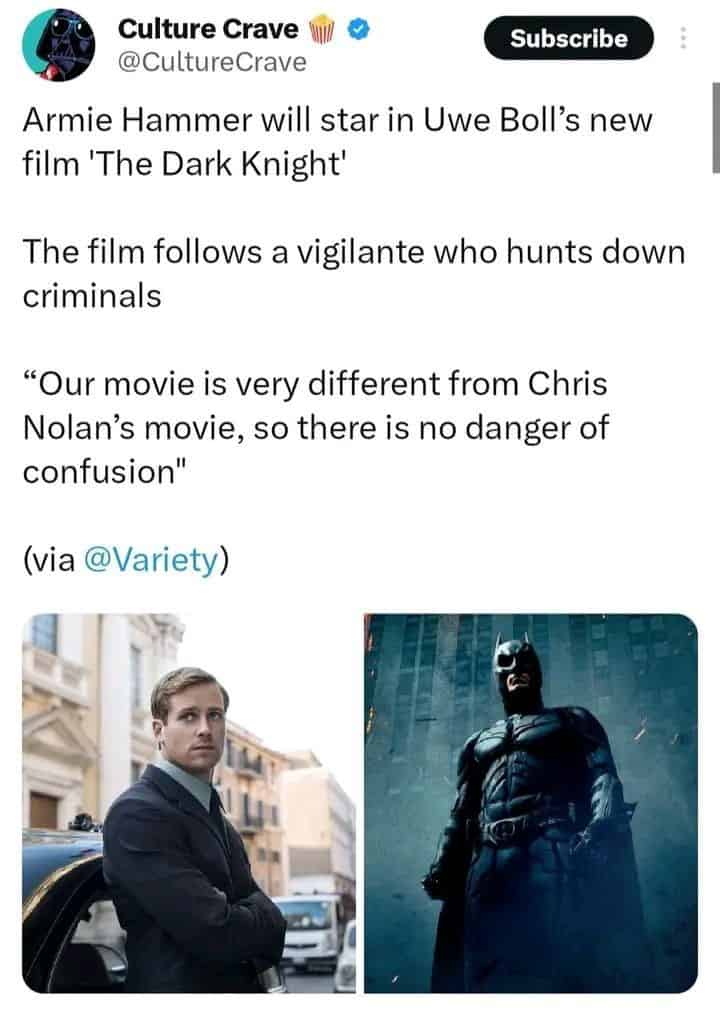Click the popcorn emoji beside Culture Crave

323,30
